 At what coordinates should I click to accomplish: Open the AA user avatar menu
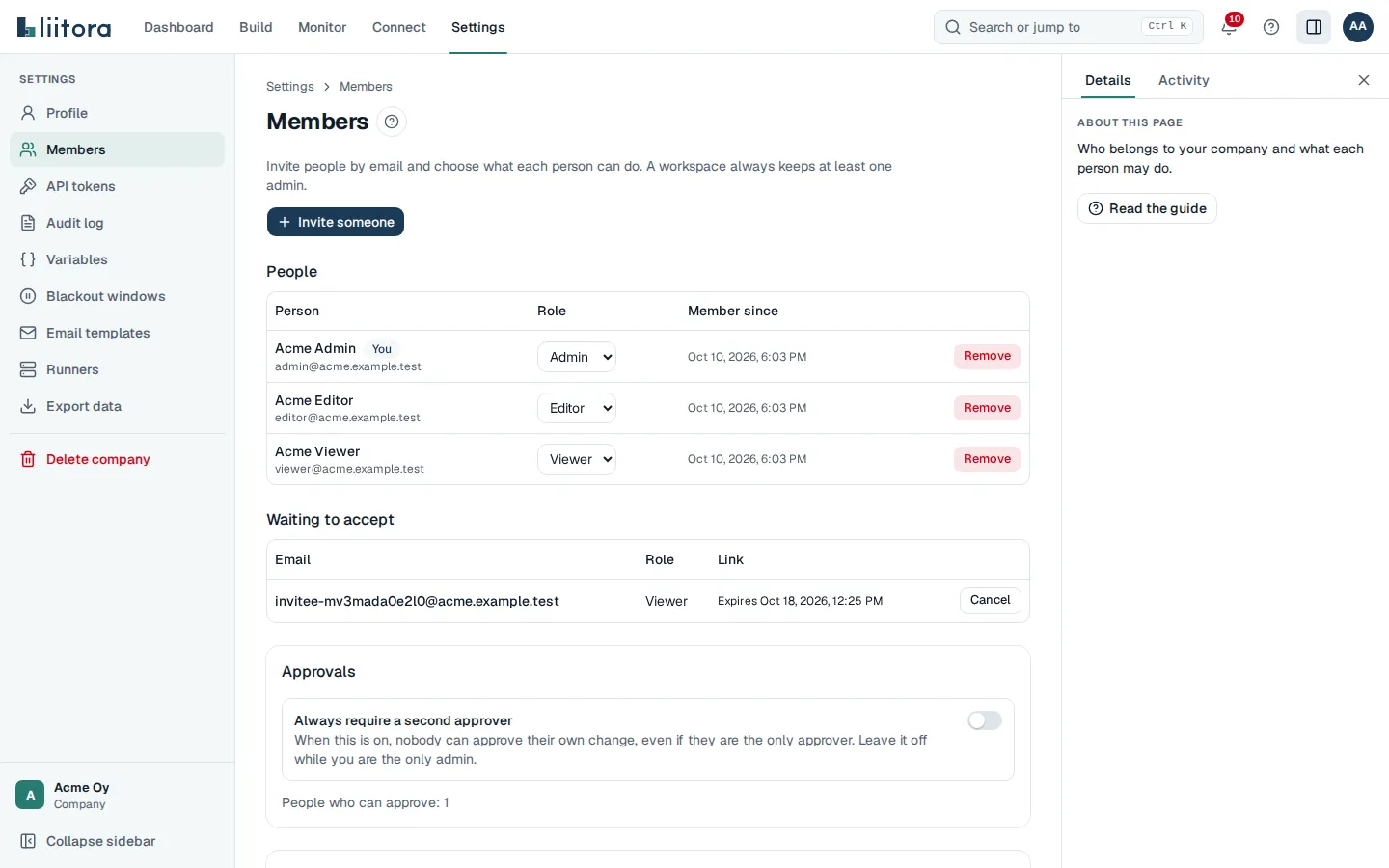(1358, 27)
